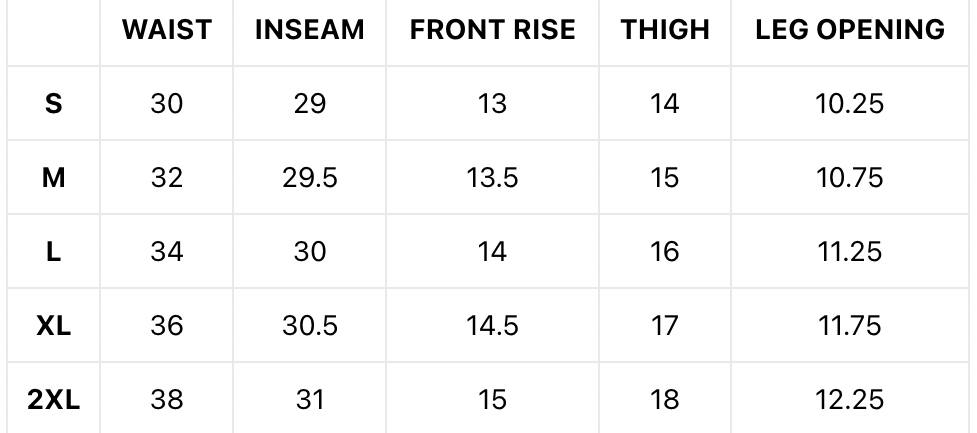Screen dimensions: 977x433
Task: Select thigh value 17 for size XL
Action: pos(665,326)
